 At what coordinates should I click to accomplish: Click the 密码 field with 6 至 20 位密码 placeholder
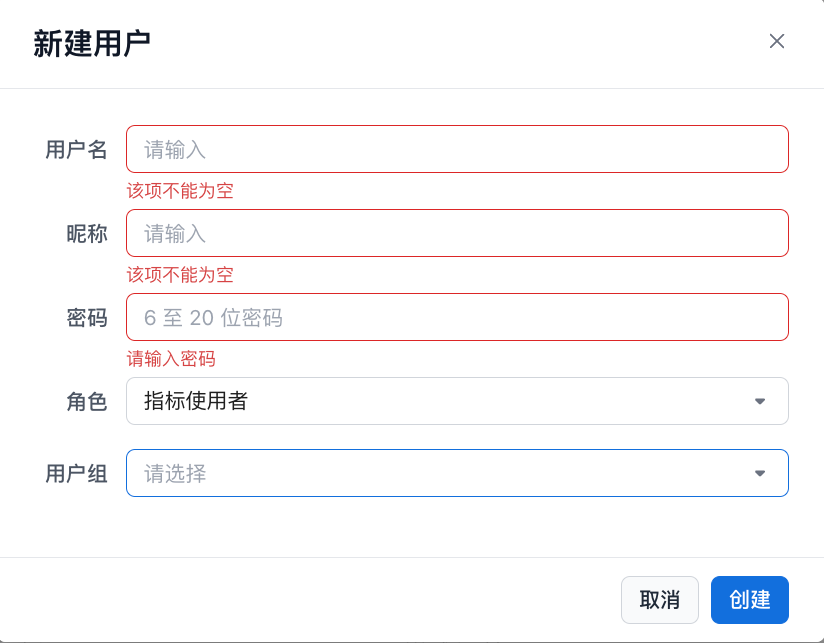[x=457, y=317]
